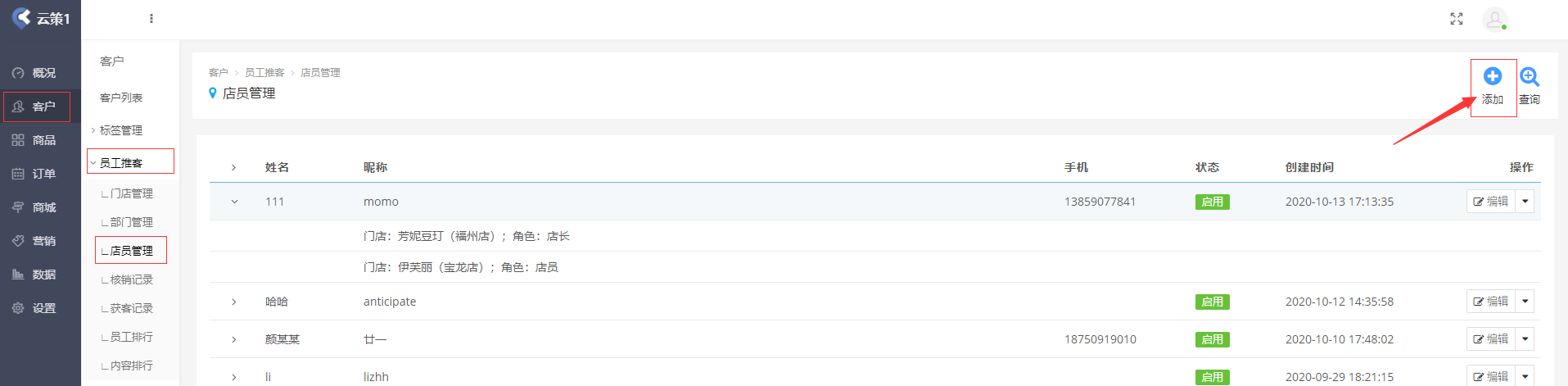Toggle fullscreen with the expand icon

coord(1456,19)
